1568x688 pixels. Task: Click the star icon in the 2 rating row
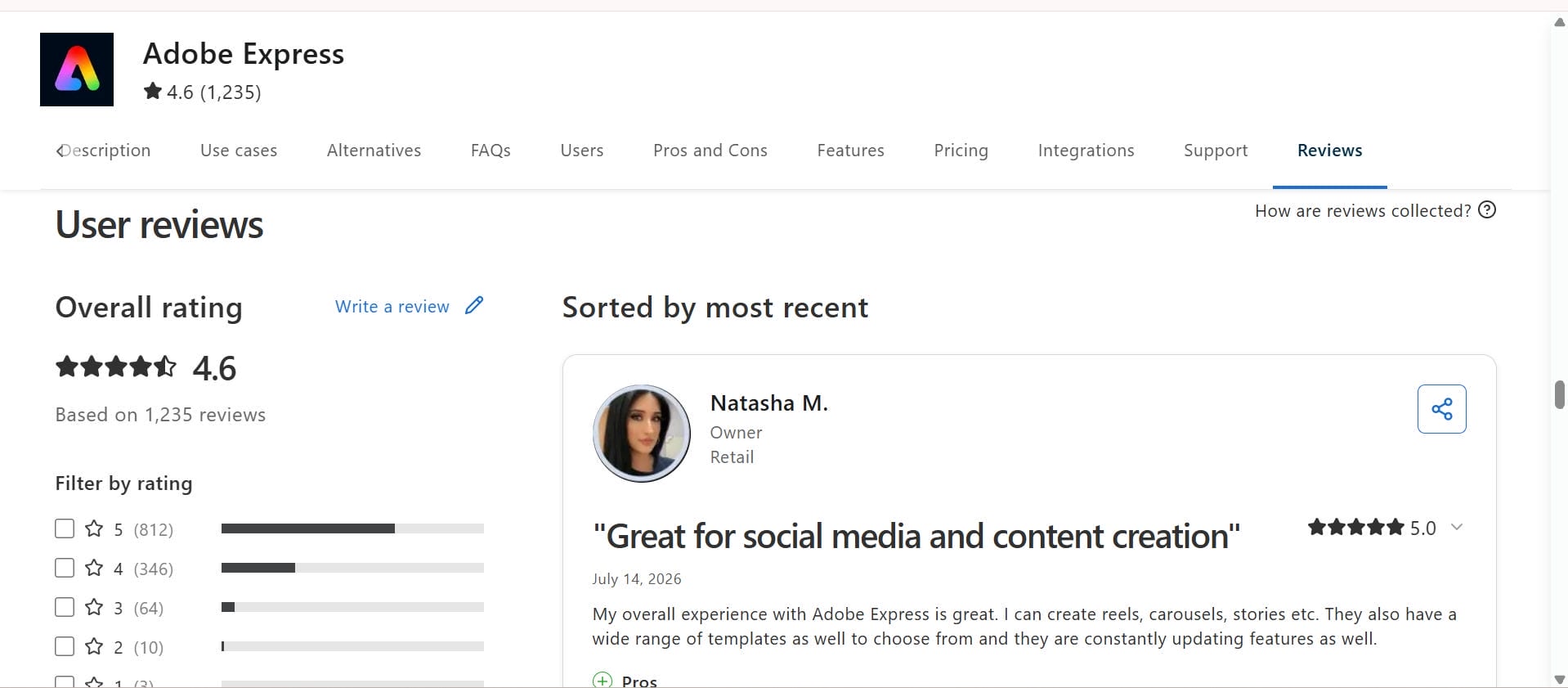tap(94, 646)
